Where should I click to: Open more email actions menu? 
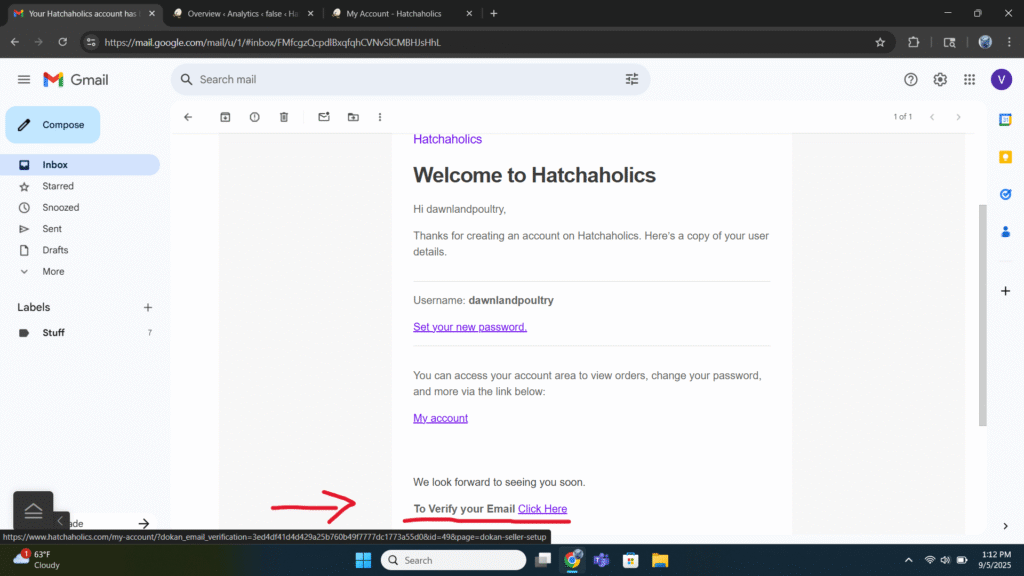[x=380, y=117]
